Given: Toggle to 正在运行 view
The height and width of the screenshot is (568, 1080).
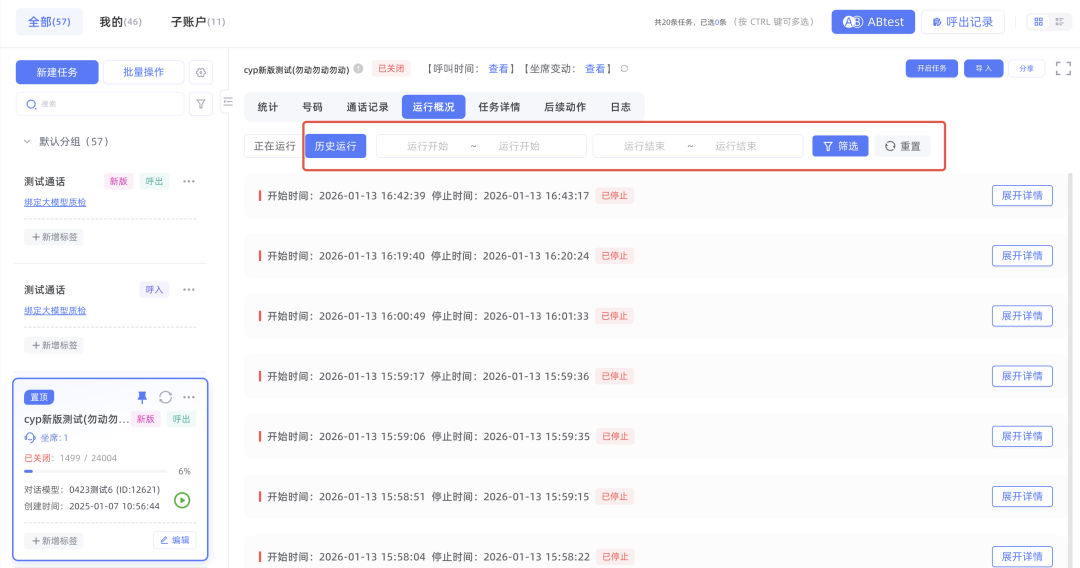Looking at the screenshot, I should (274, 146).
